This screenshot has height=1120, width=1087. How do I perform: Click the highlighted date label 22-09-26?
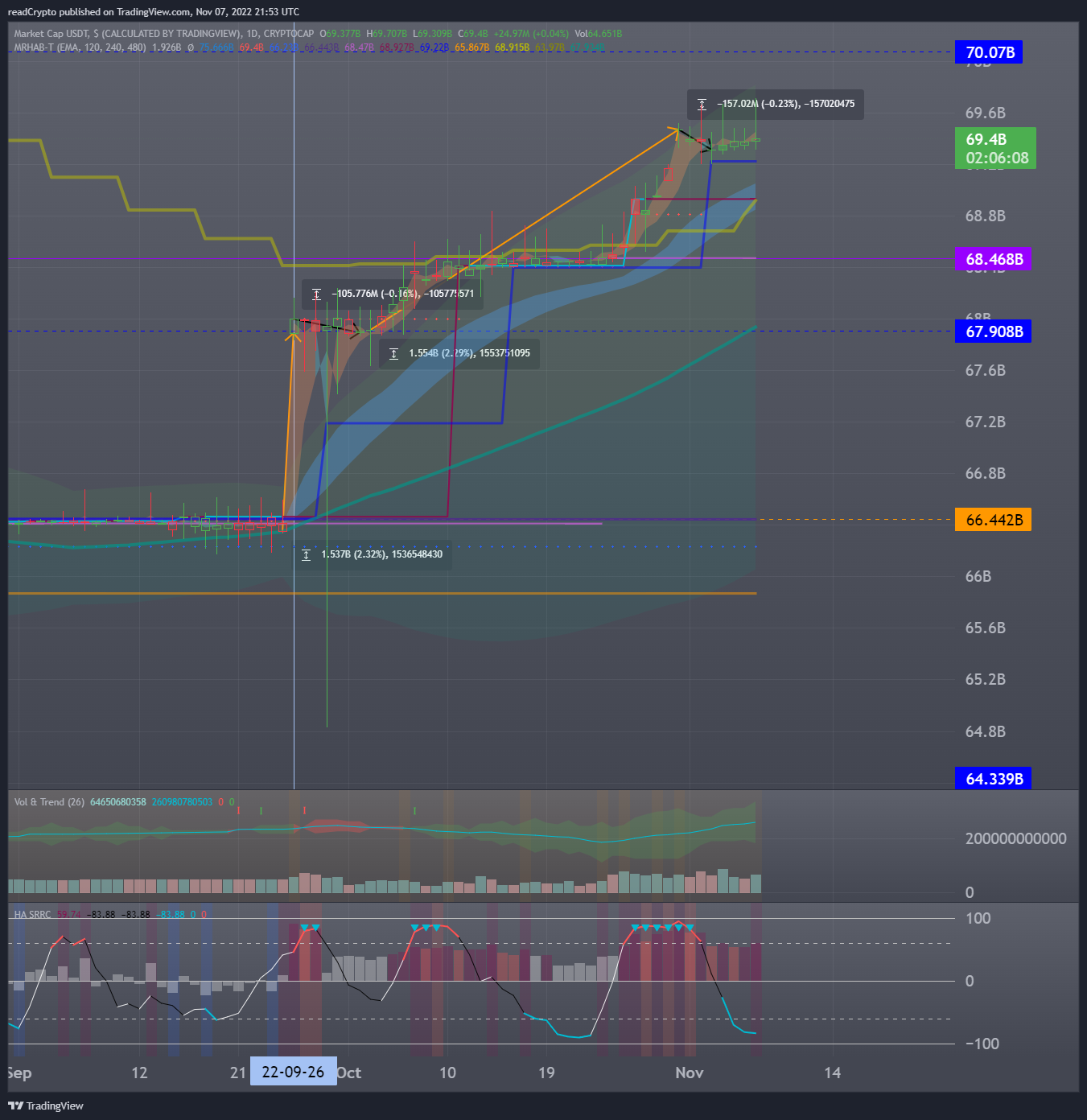pyautogui.click(x=293, y=1072)
